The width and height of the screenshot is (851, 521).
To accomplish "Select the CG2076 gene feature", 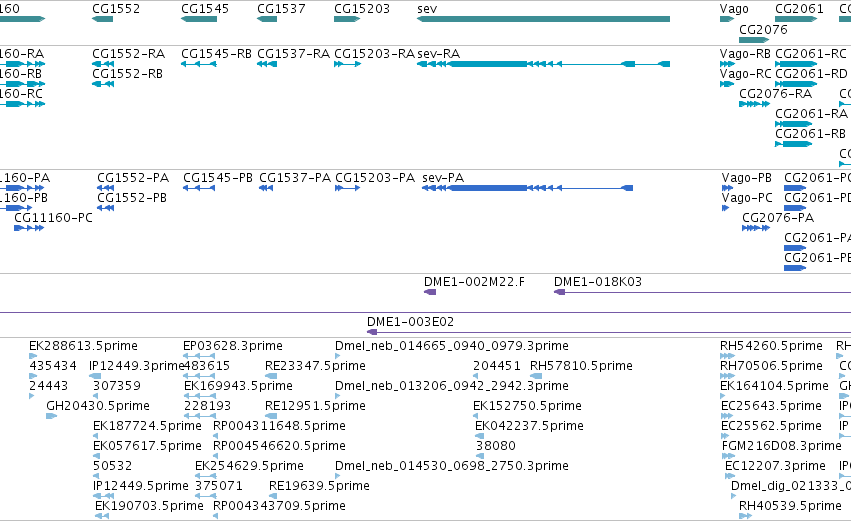I will (754, 40).
